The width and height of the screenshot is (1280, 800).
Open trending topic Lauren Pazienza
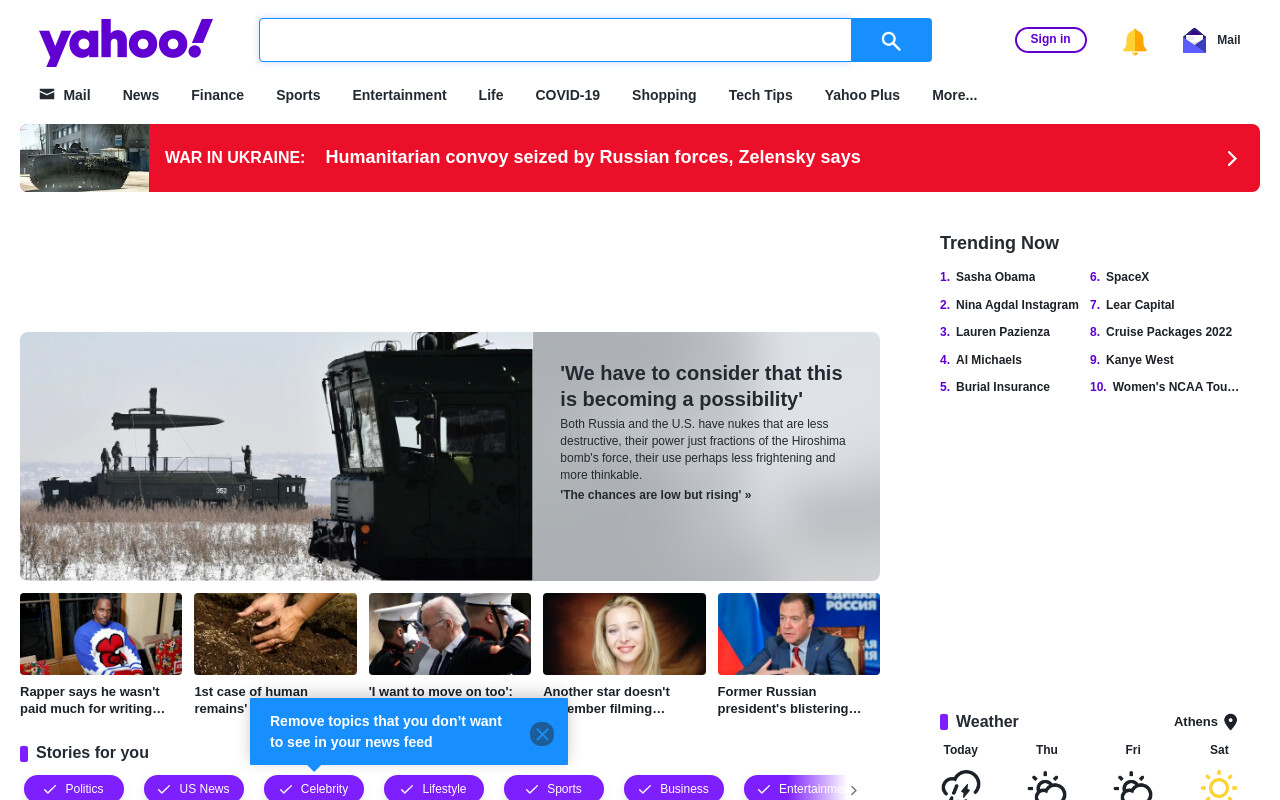[x=1003, y=332]
